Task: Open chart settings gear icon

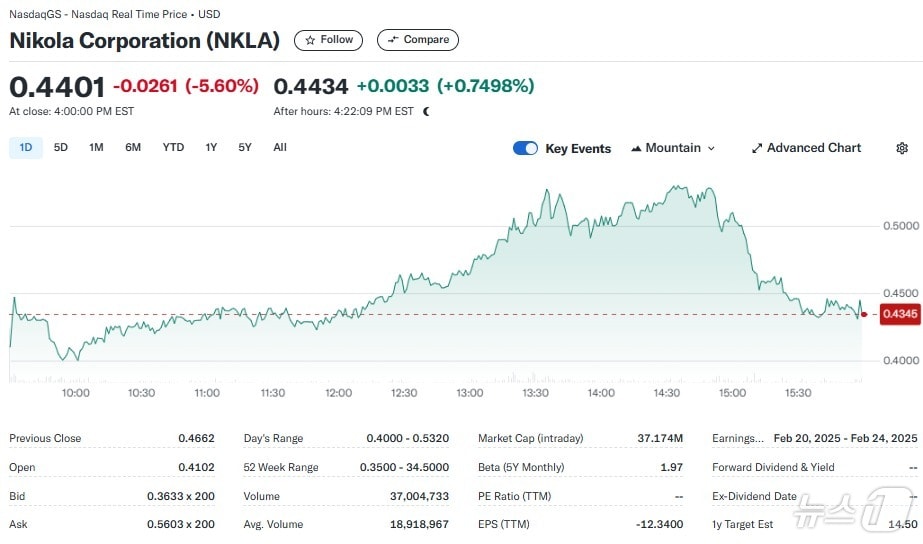Action: click(902, 148)
